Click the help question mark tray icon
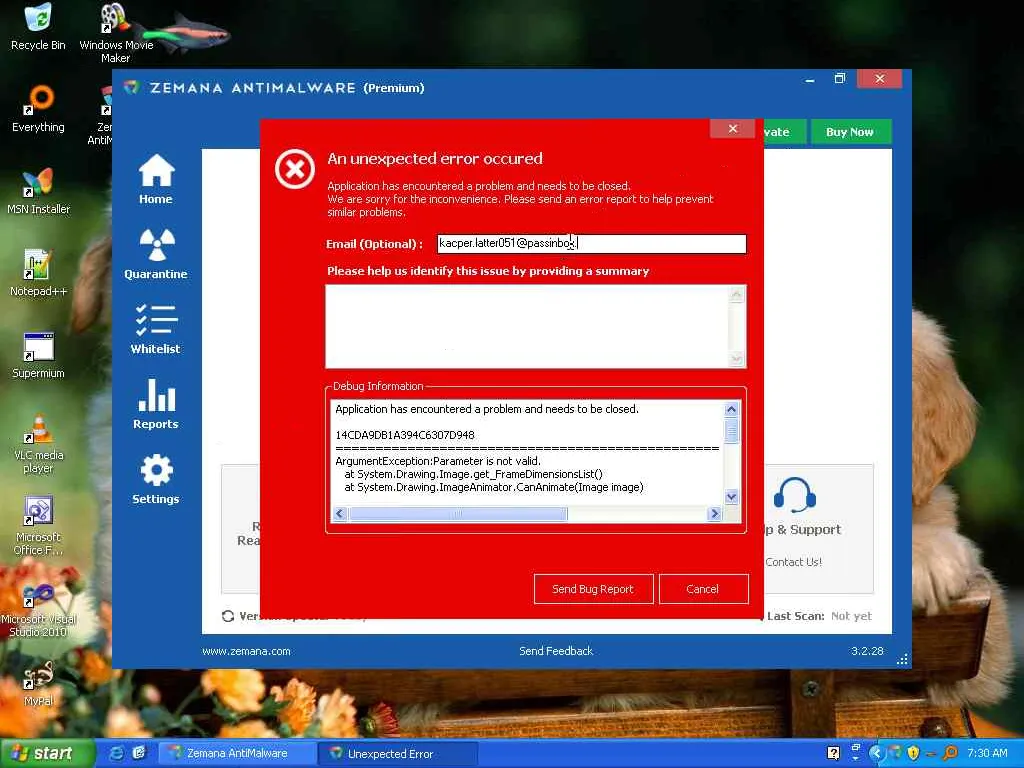Viewport: 1024px width, 768px height. point(833,753)
